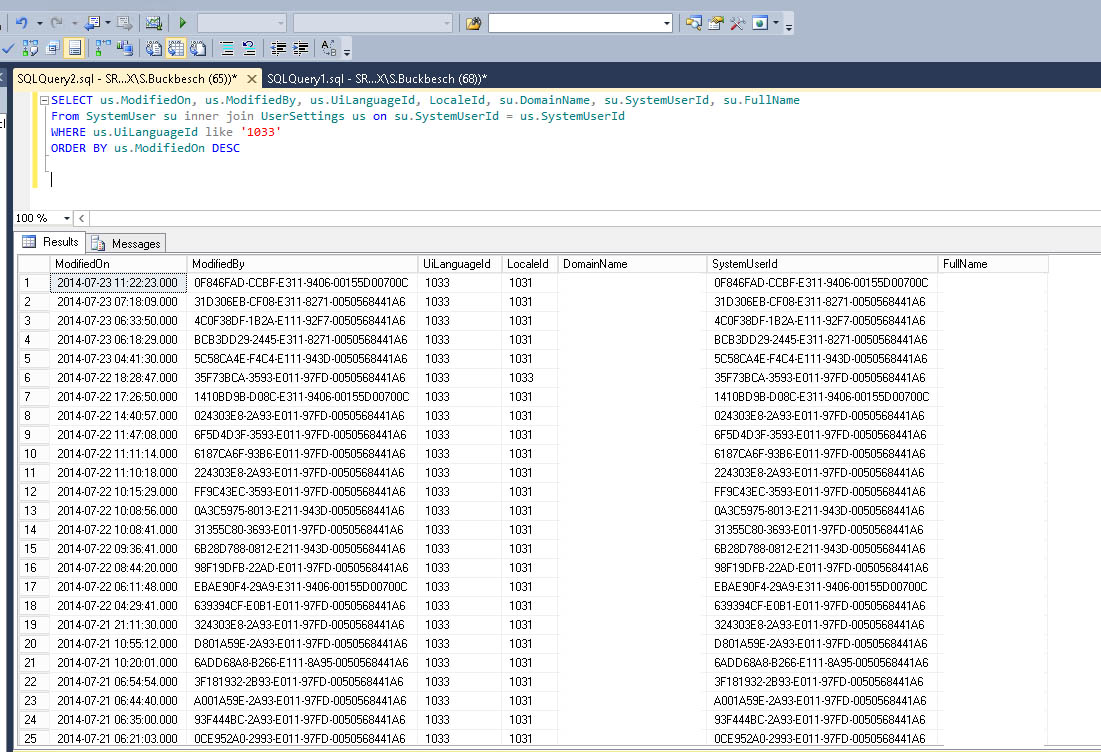The width and height of the screenshot is (1101, 752).
Task: Switch to the Messages tab
Action: [x=126, y=243]
